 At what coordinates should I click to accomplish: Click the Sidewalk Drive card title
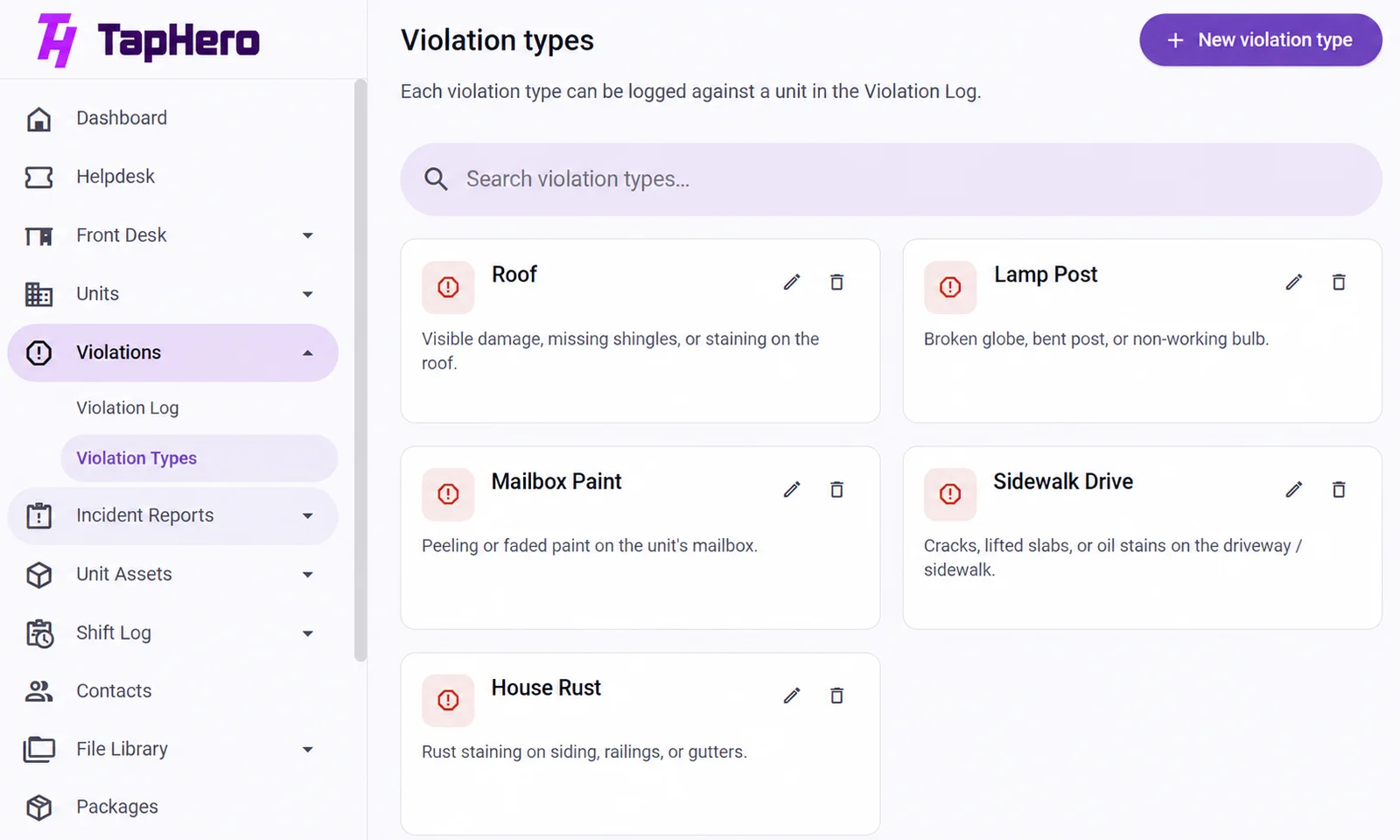[1063, 481]
